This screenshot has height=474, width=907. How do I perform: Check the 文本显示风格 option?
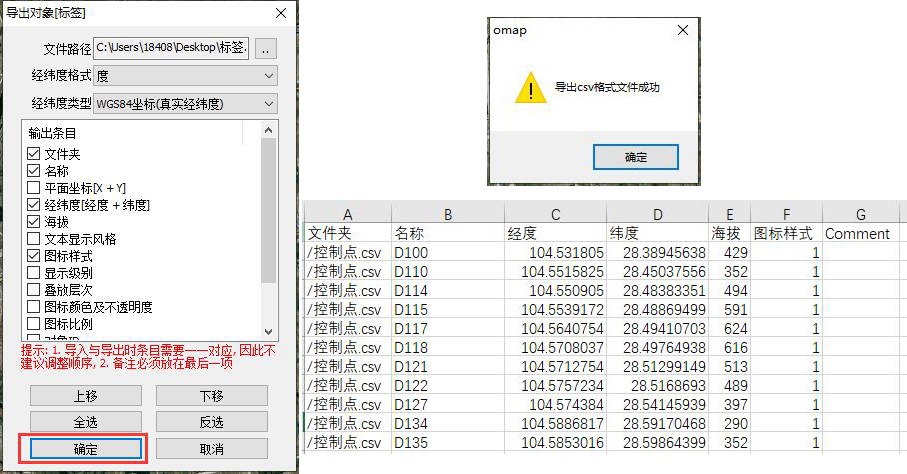click(34, 239)
